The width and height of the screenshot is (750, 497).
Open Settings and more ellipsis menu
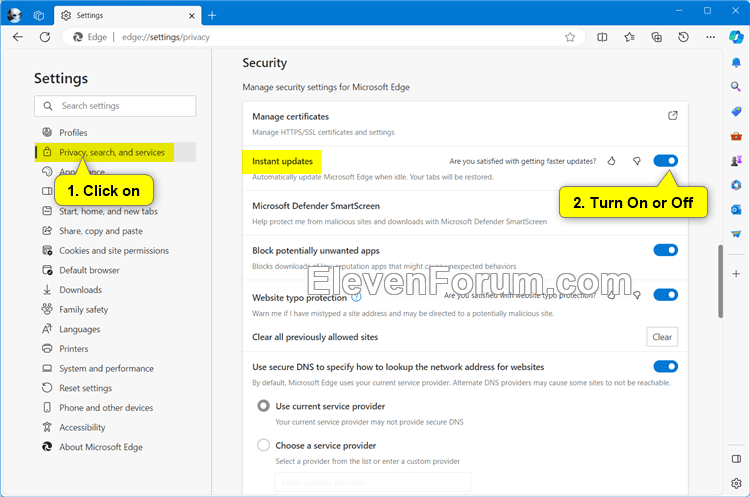click(711, 37)
